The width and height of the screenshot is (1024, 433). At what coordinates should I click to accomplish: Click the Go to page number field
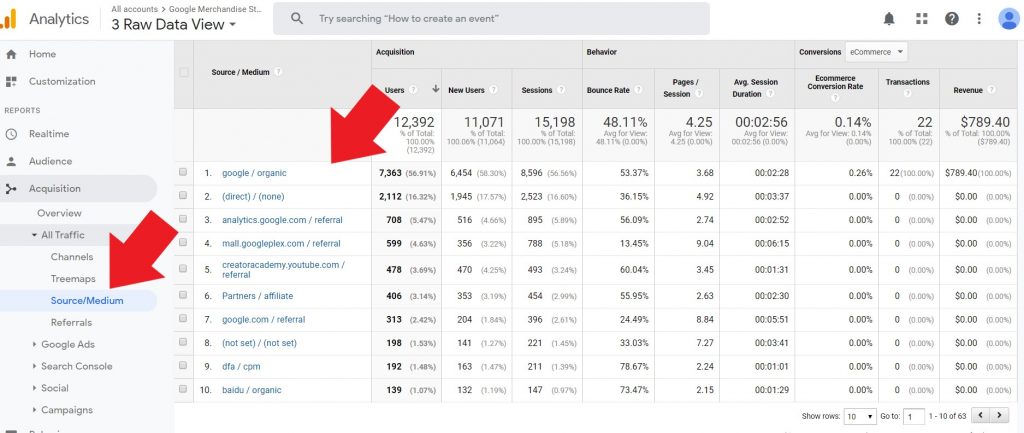(x=914, y=416)
